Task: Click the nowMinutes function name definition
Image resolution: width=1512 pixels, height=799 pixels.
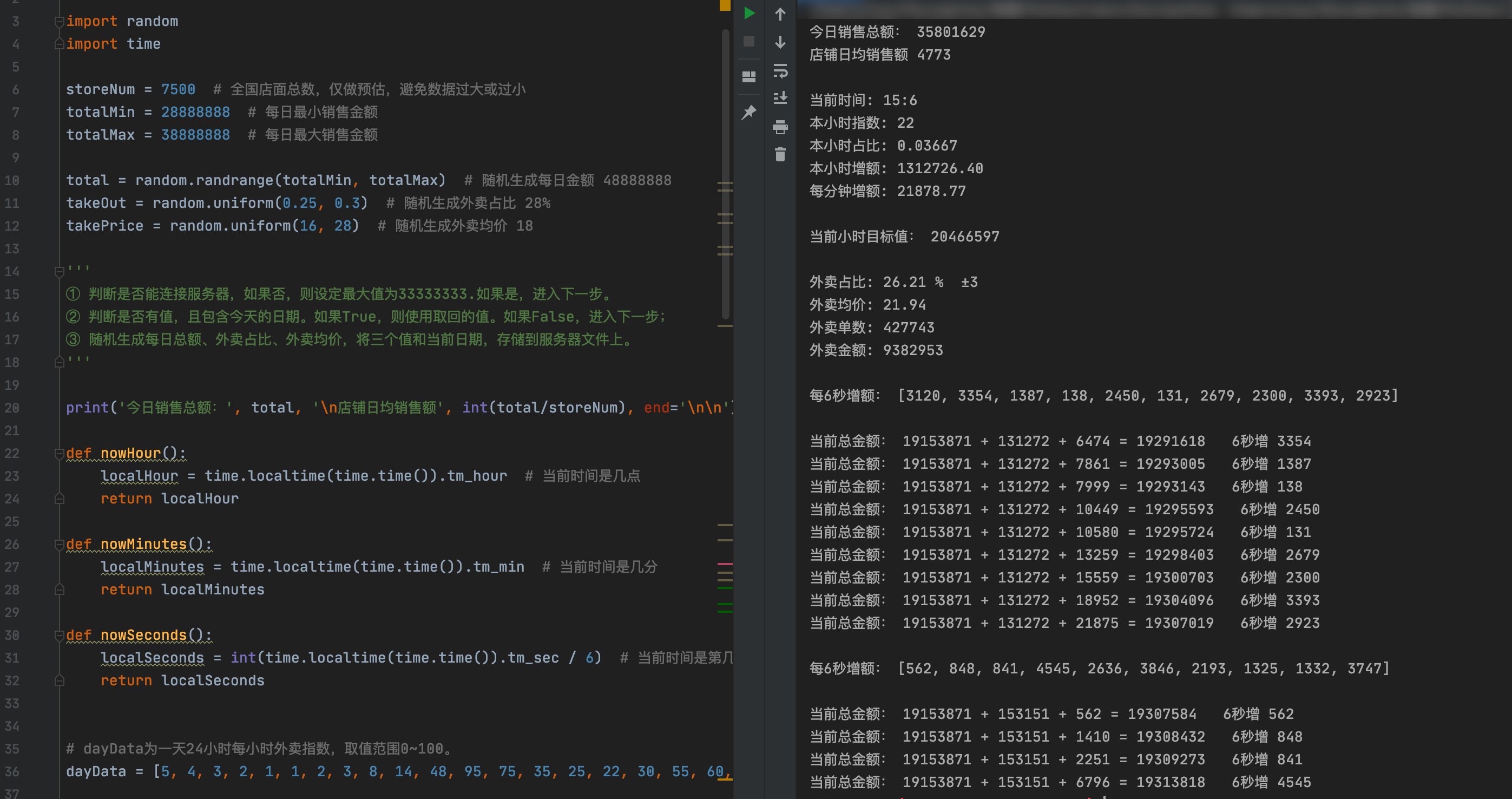Action: point(143,544)
